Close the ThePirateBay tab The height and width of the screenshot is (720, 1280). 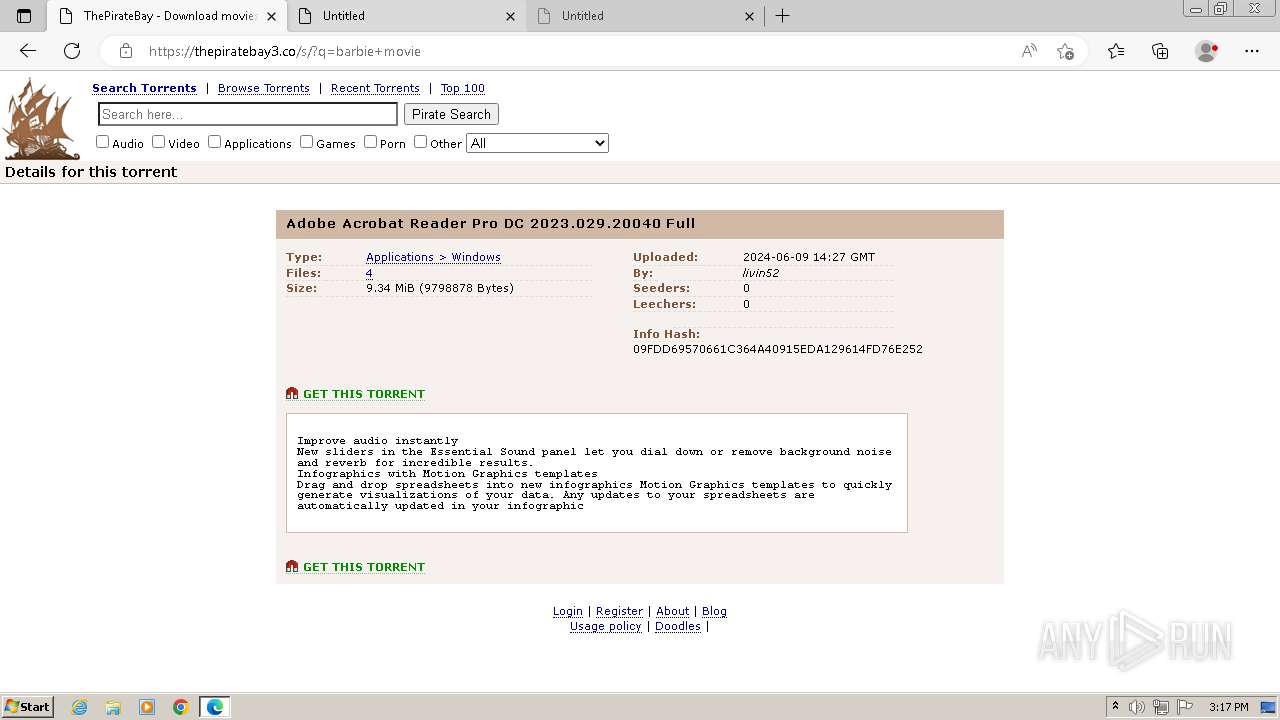point(271,16)
